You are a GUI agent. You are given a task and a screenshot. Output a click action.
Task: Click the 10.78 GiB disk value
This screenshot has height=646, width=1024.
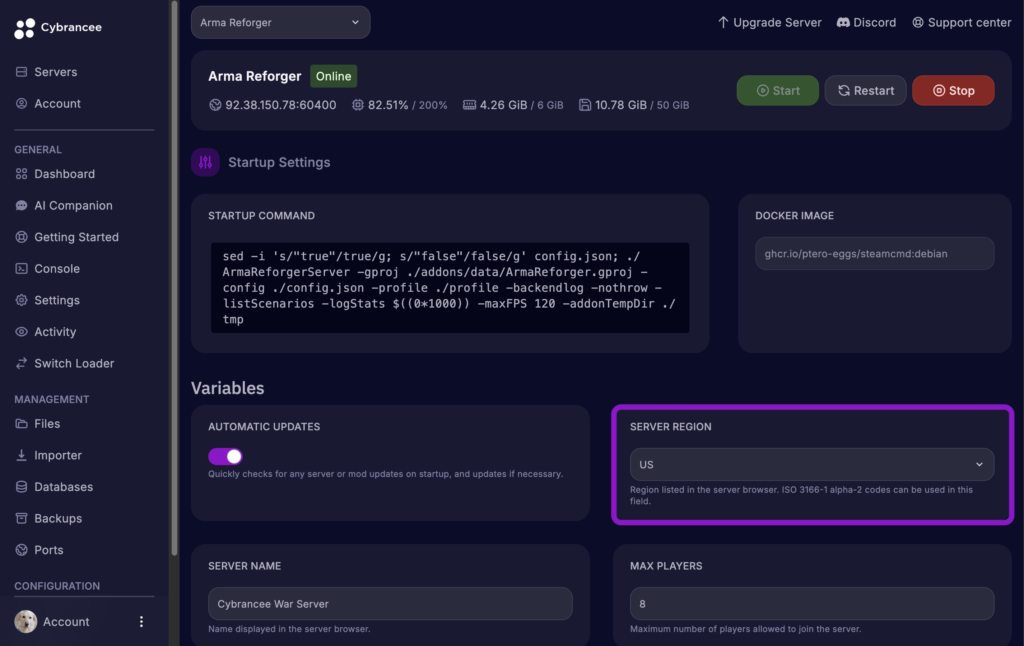tap(620, 105)
